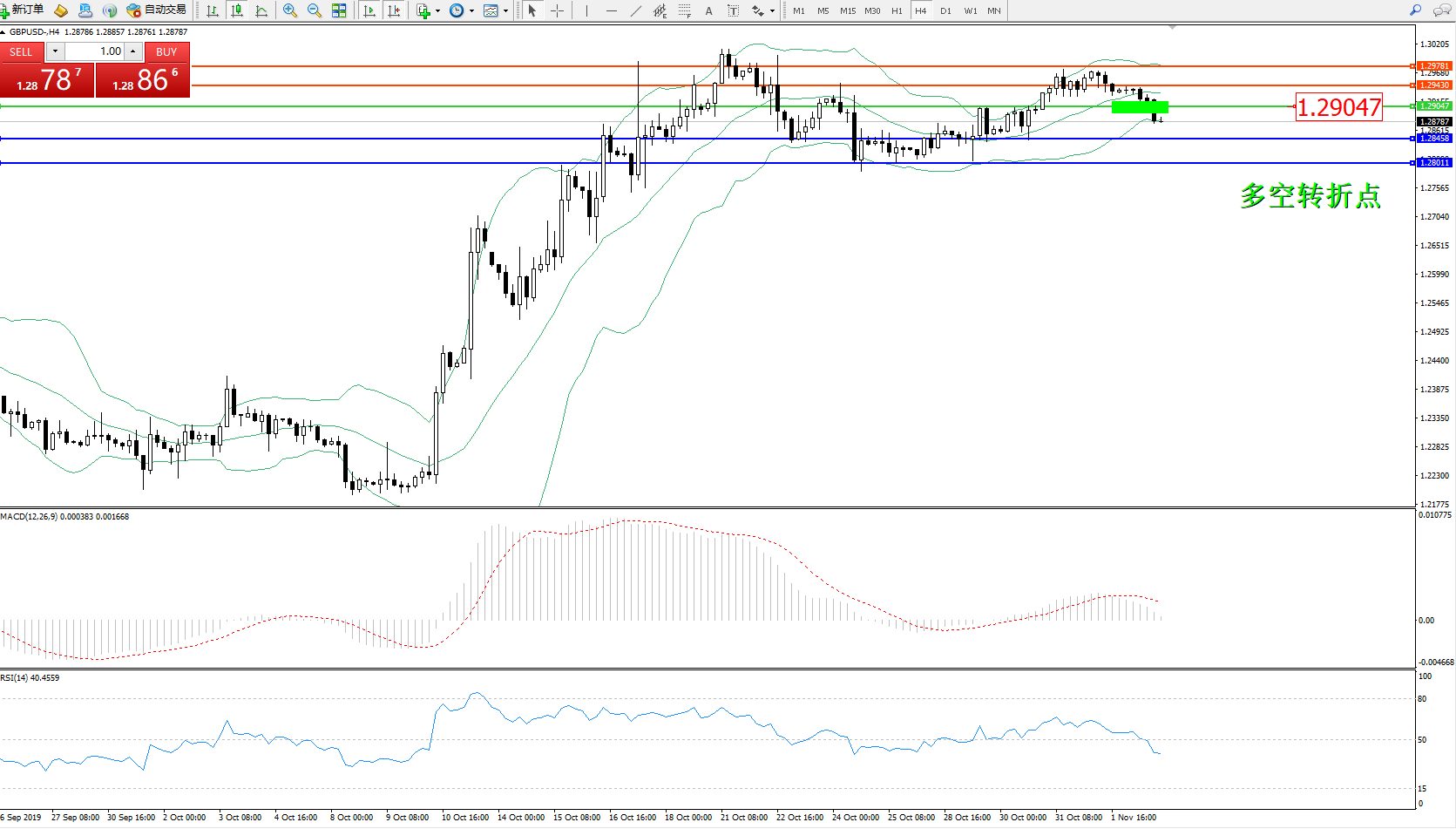The height and width of the screenshot is (829, 1456).
Task: Select the trendline drawing tool
Action: click(x=636, y=10)
